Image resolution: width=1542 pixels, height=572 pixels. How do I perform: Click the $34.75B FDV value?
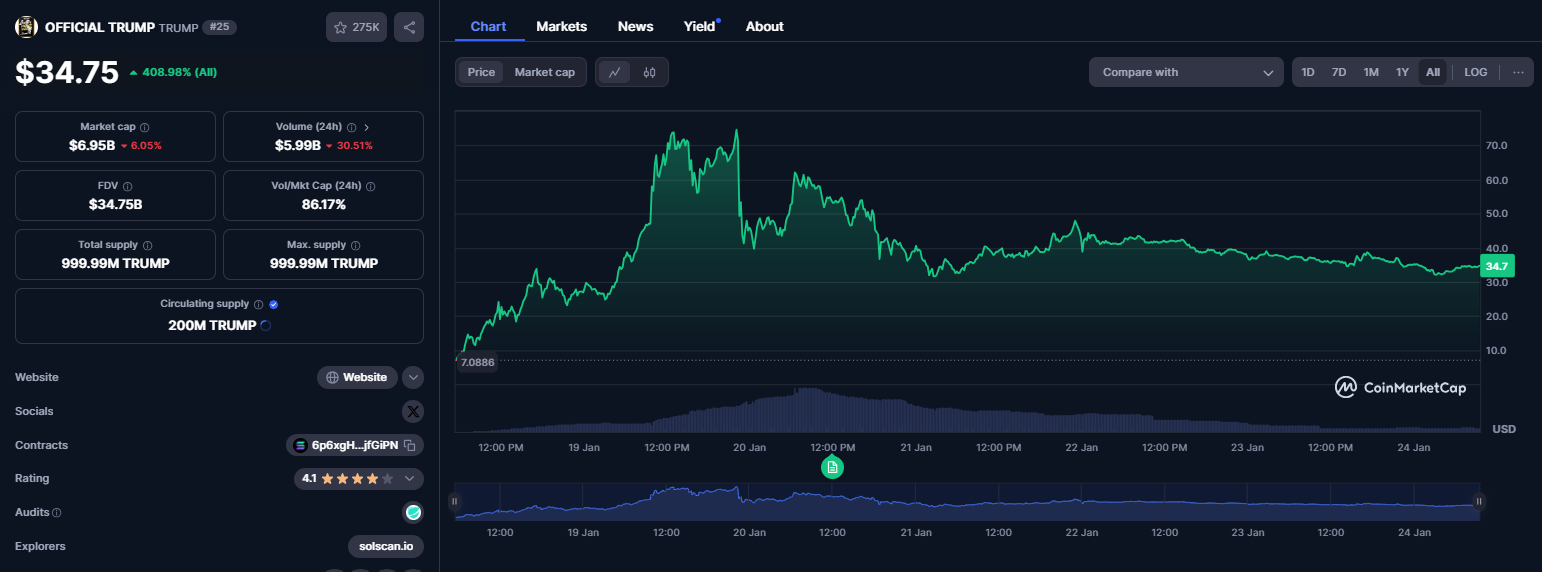click(115, 204)
